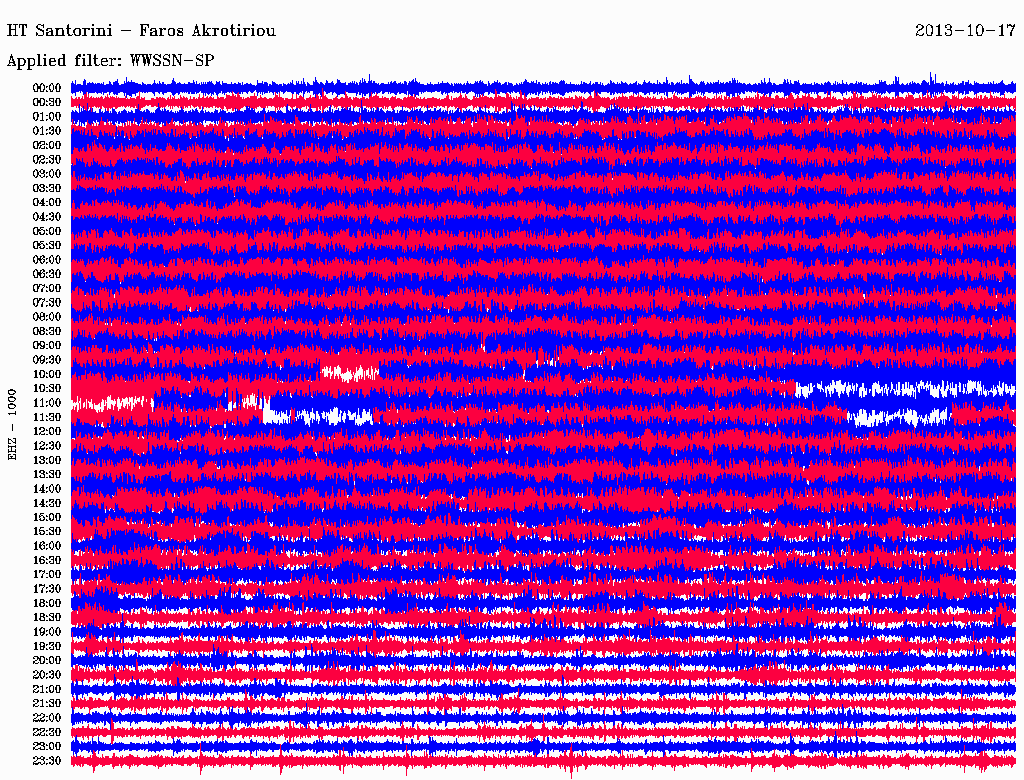This screenshot has width=1024, height=780.
Task: Select the 00:00 time label
Action: tap(47, 88)
